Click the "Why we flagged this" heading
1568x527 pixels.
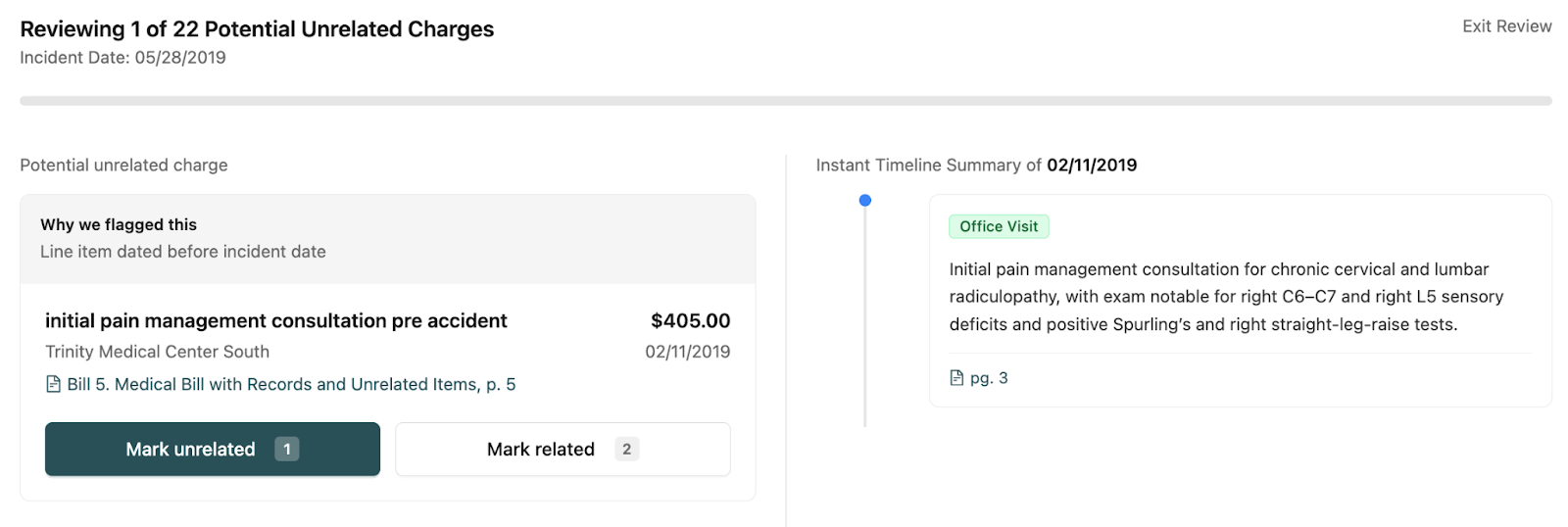pyautogui.click(x=119, y=224)
